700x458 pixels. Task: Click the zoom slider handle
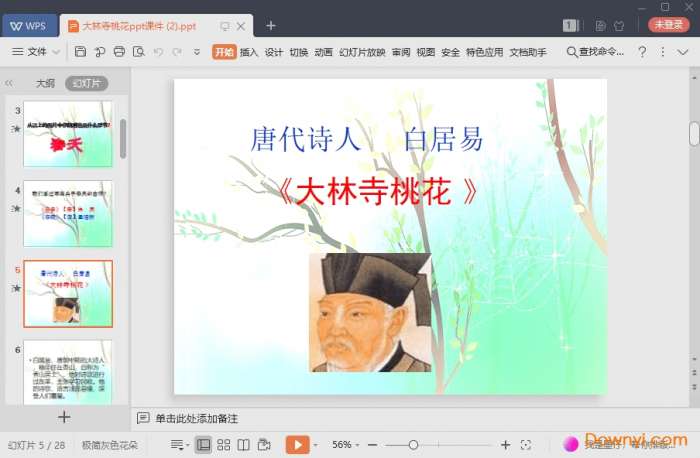414,444
